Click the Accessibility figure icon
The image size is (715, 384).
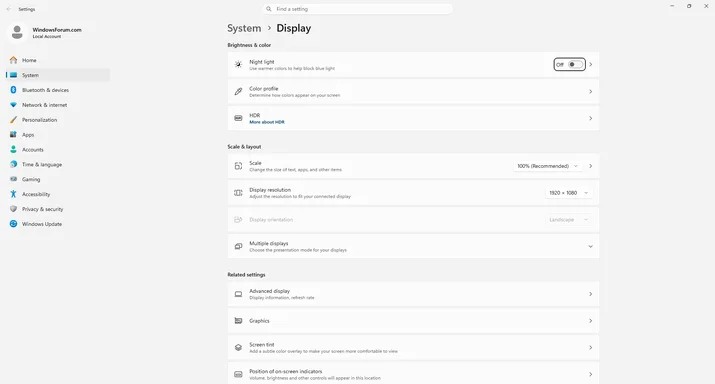13,194
